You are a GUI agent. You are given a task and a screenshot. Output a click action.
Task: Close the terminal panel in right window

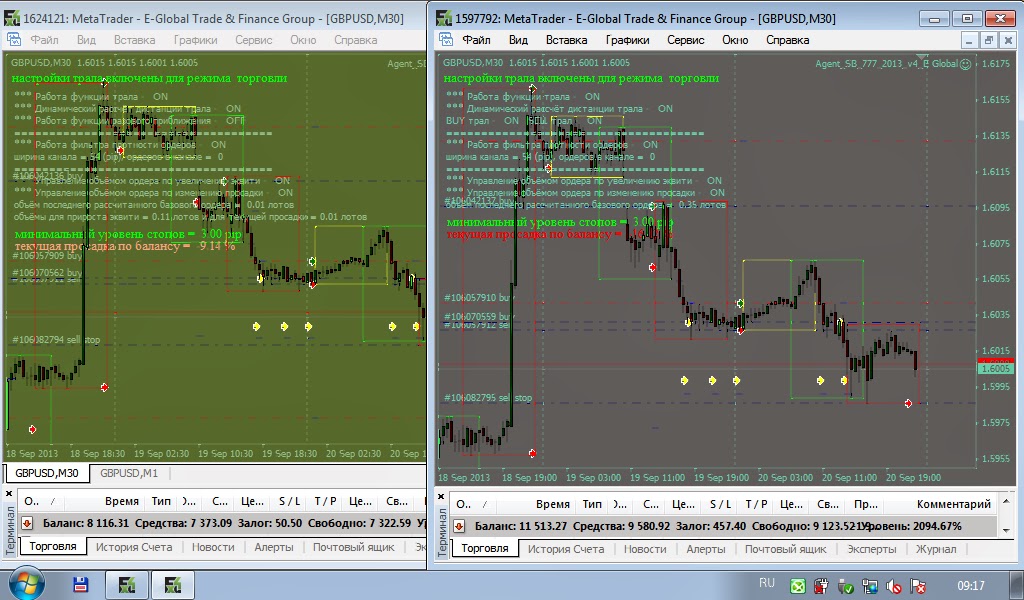440,496
